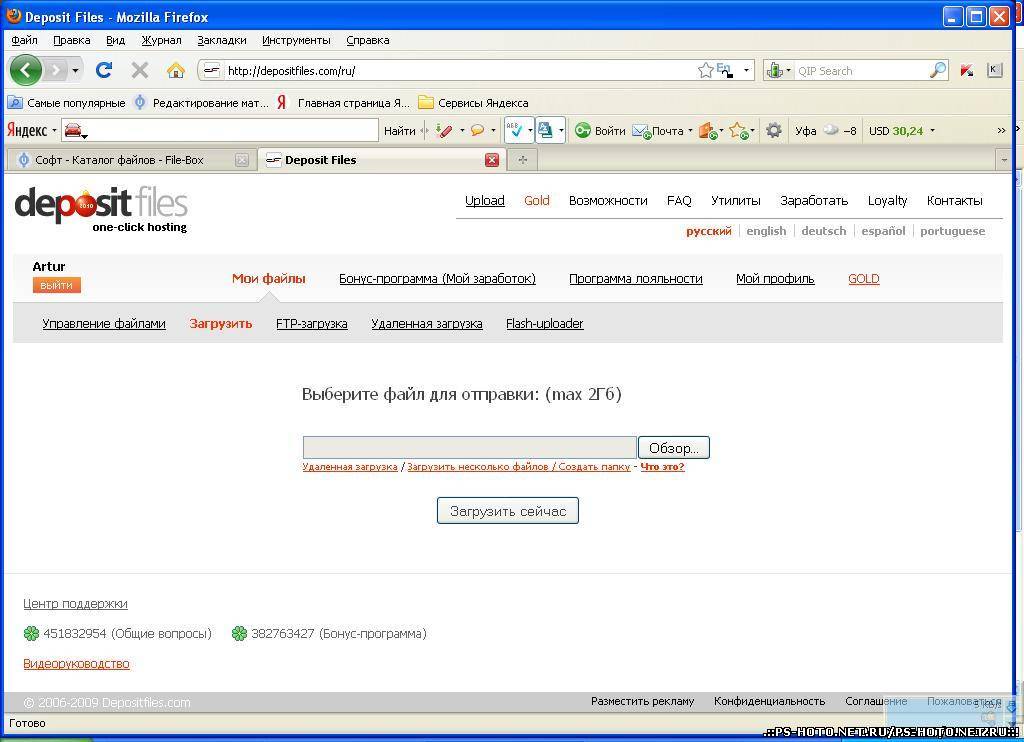Viewport: 1024px width, 742px height.
Task: Click the Загрузить сейчас button
Action: (508, 511)
